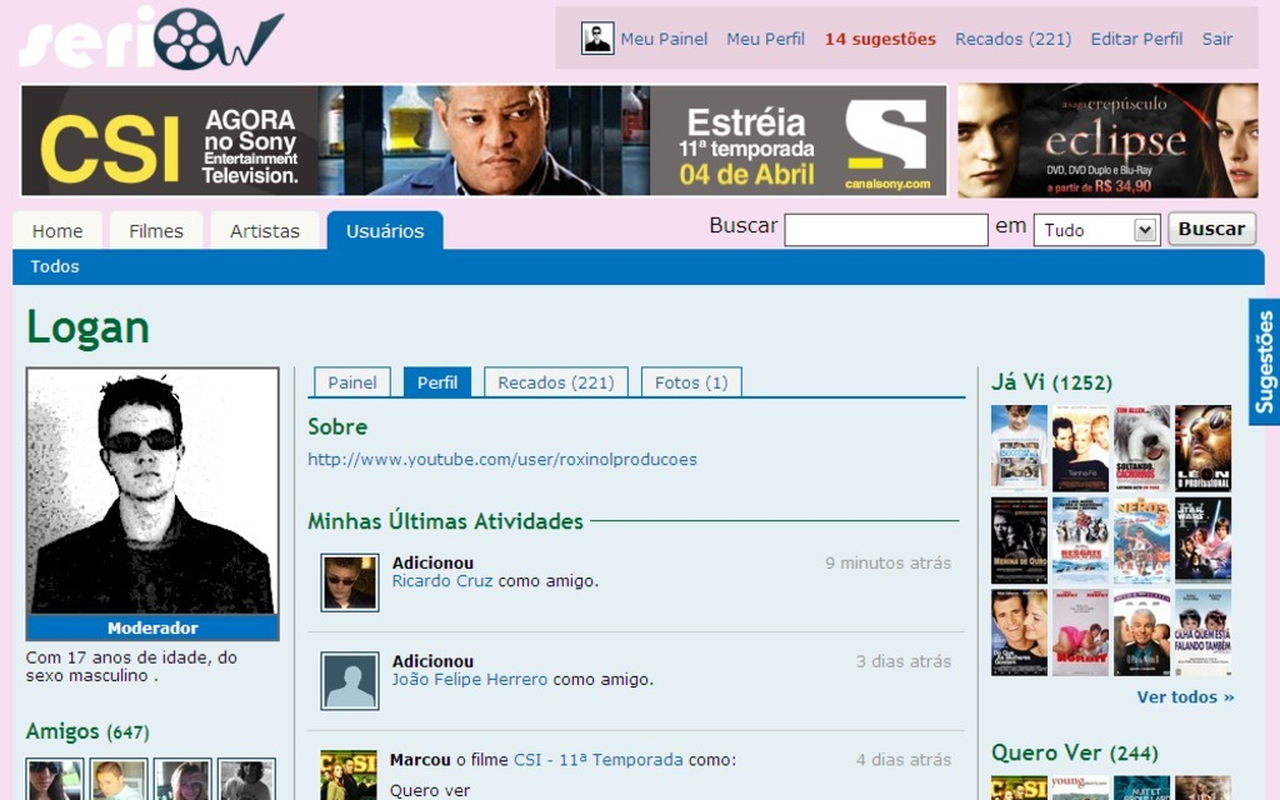This screenshot has height=800, width=1280.
Task: Open the Meu Perfil link
Action: [x=766, y=39]
